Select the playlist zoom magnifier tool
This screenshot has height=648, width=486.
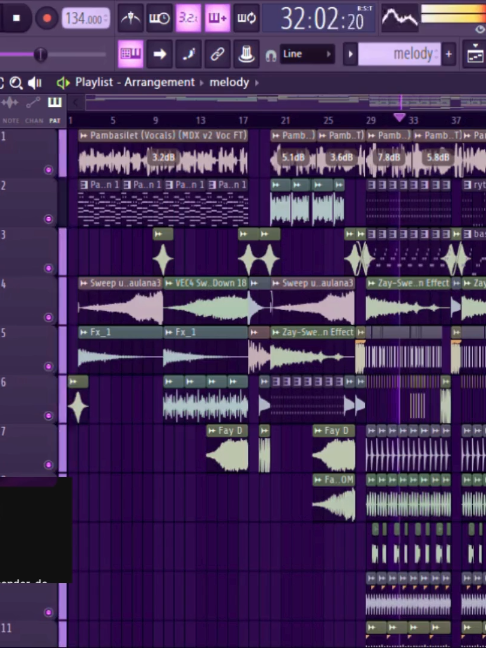click(x=16, y=83)
